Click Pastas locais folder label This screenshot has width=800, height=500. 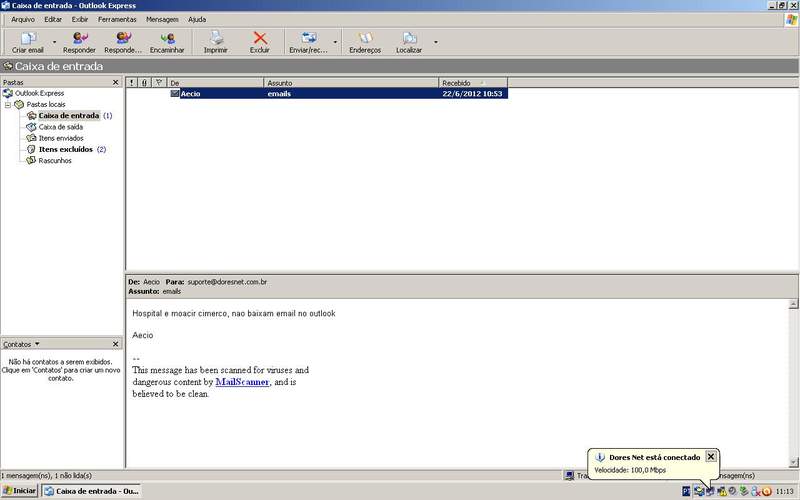[x=46, y=104]
